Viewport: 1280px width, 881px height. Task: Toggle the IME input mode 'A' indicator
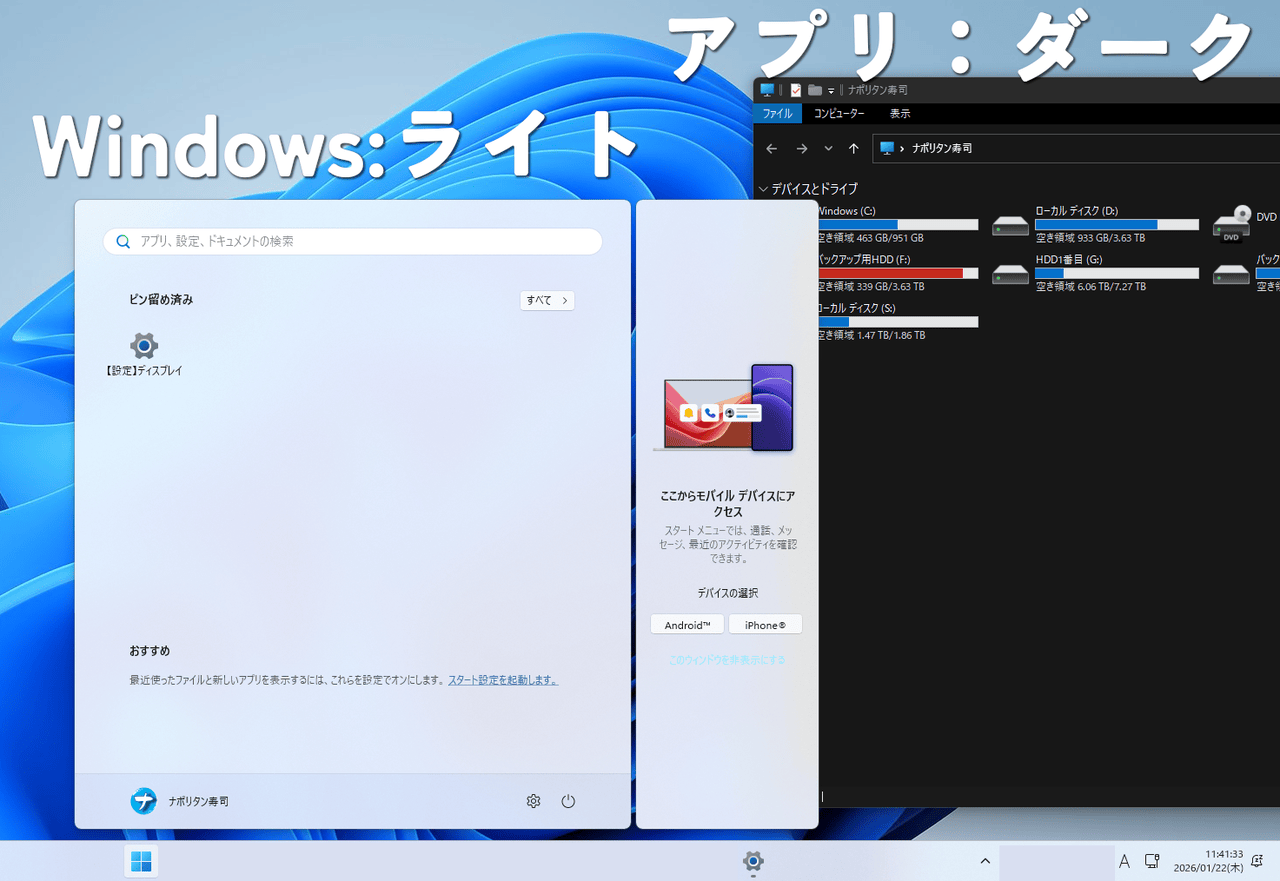point(1124,861)
